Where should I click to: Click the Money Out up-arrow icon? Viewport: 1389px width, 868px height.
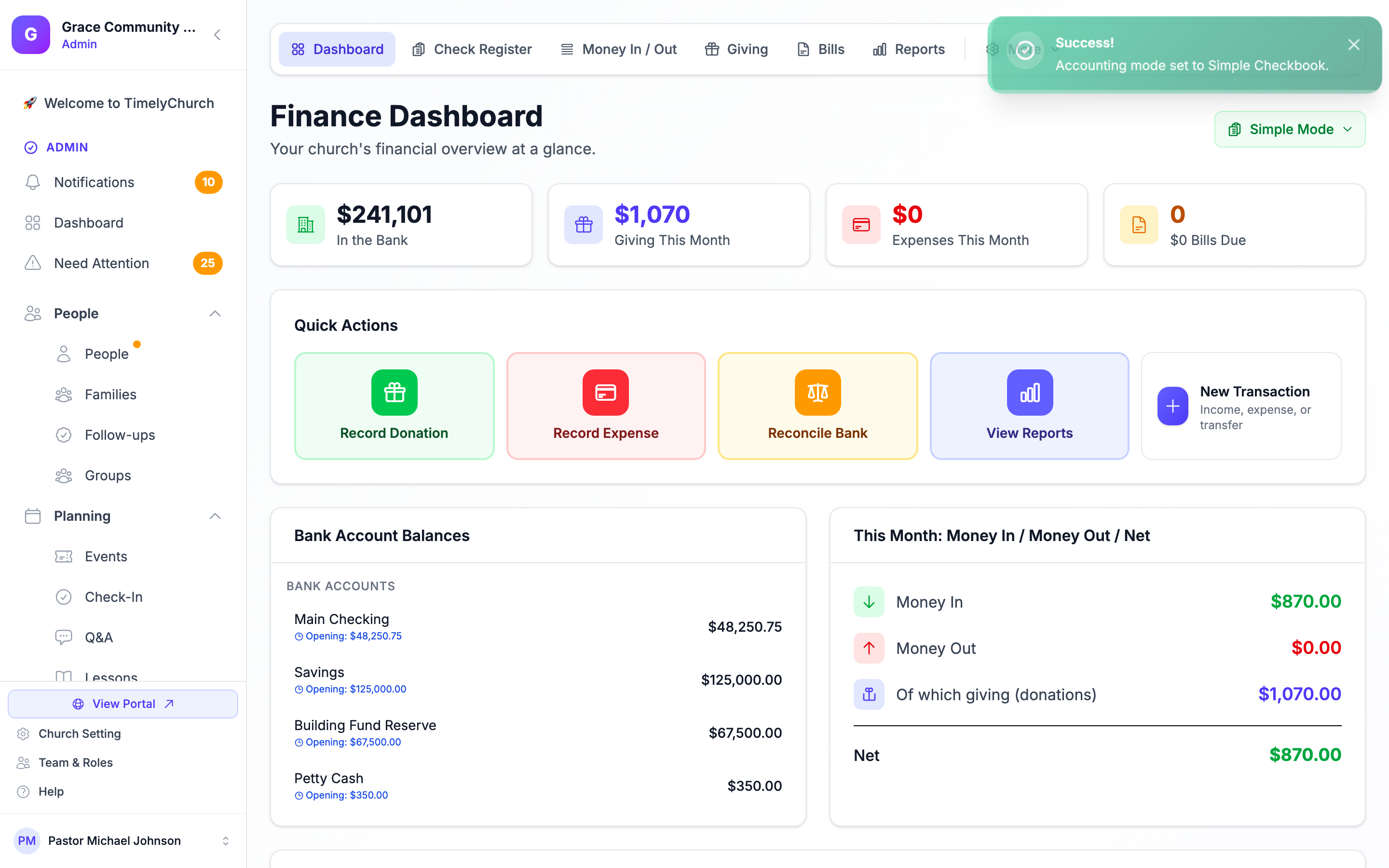click(x=869, y=648)
